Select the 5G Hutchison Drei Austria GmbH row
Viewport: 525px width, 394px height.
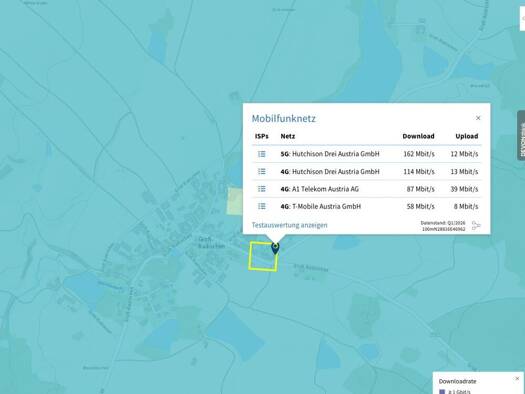tap(367, 154)
